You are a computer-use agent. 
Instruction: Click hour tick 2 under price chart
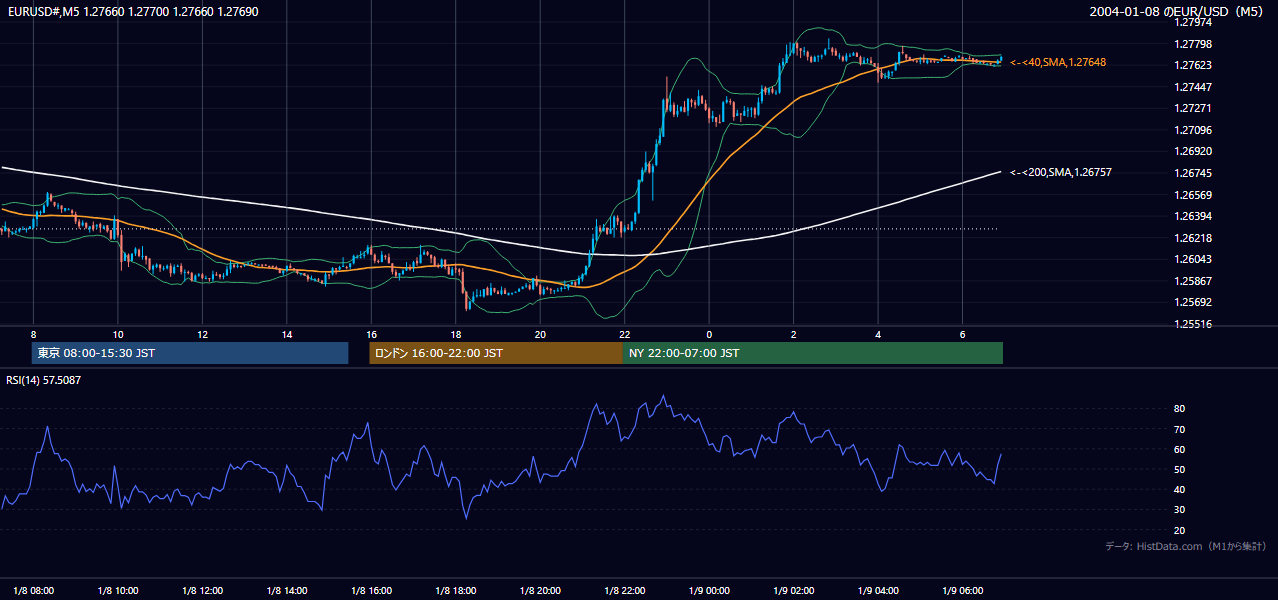(x=794, y=334)
